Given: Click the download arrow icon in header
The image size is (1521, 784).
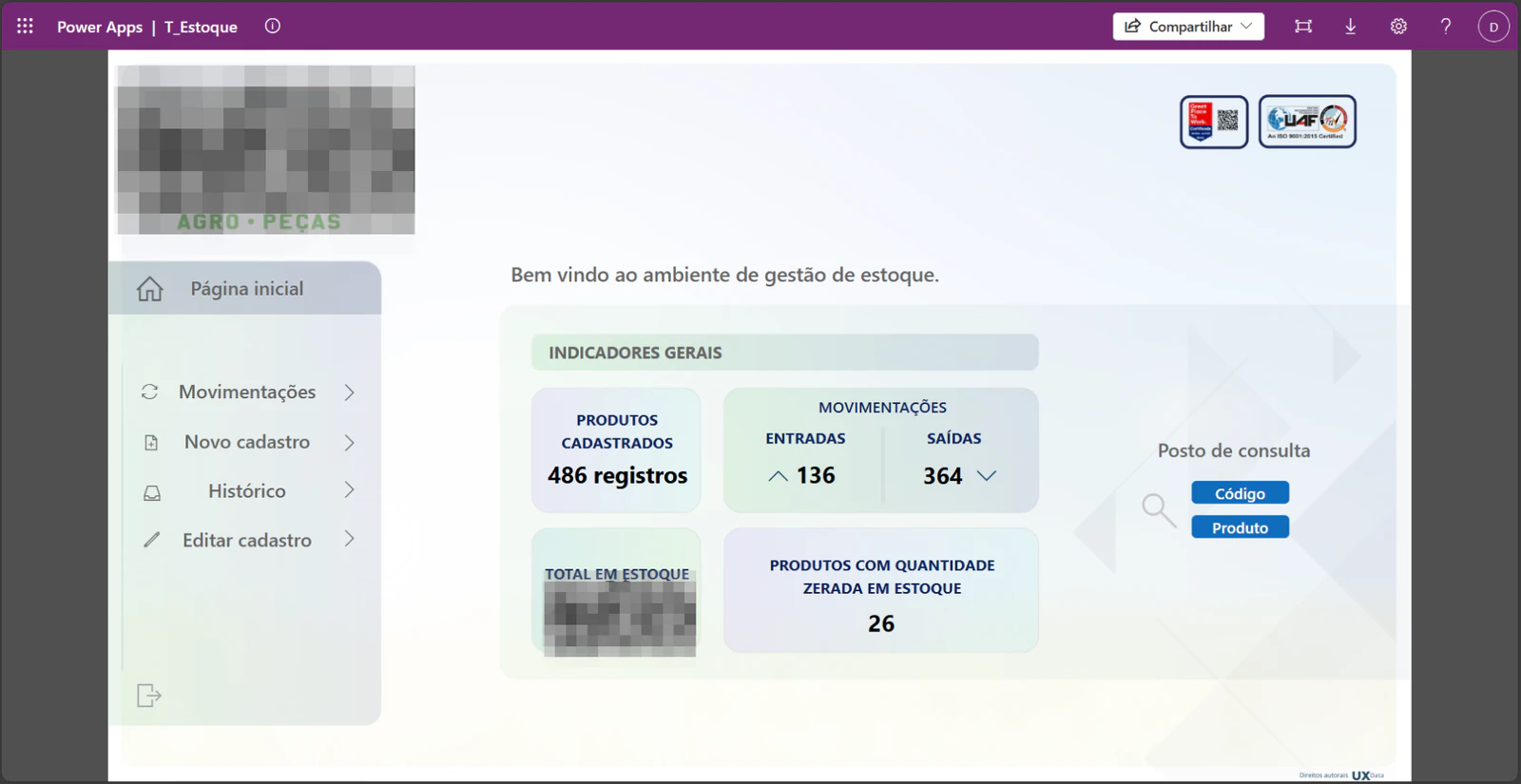Looking at the screenshot, I should point(1351,27).
